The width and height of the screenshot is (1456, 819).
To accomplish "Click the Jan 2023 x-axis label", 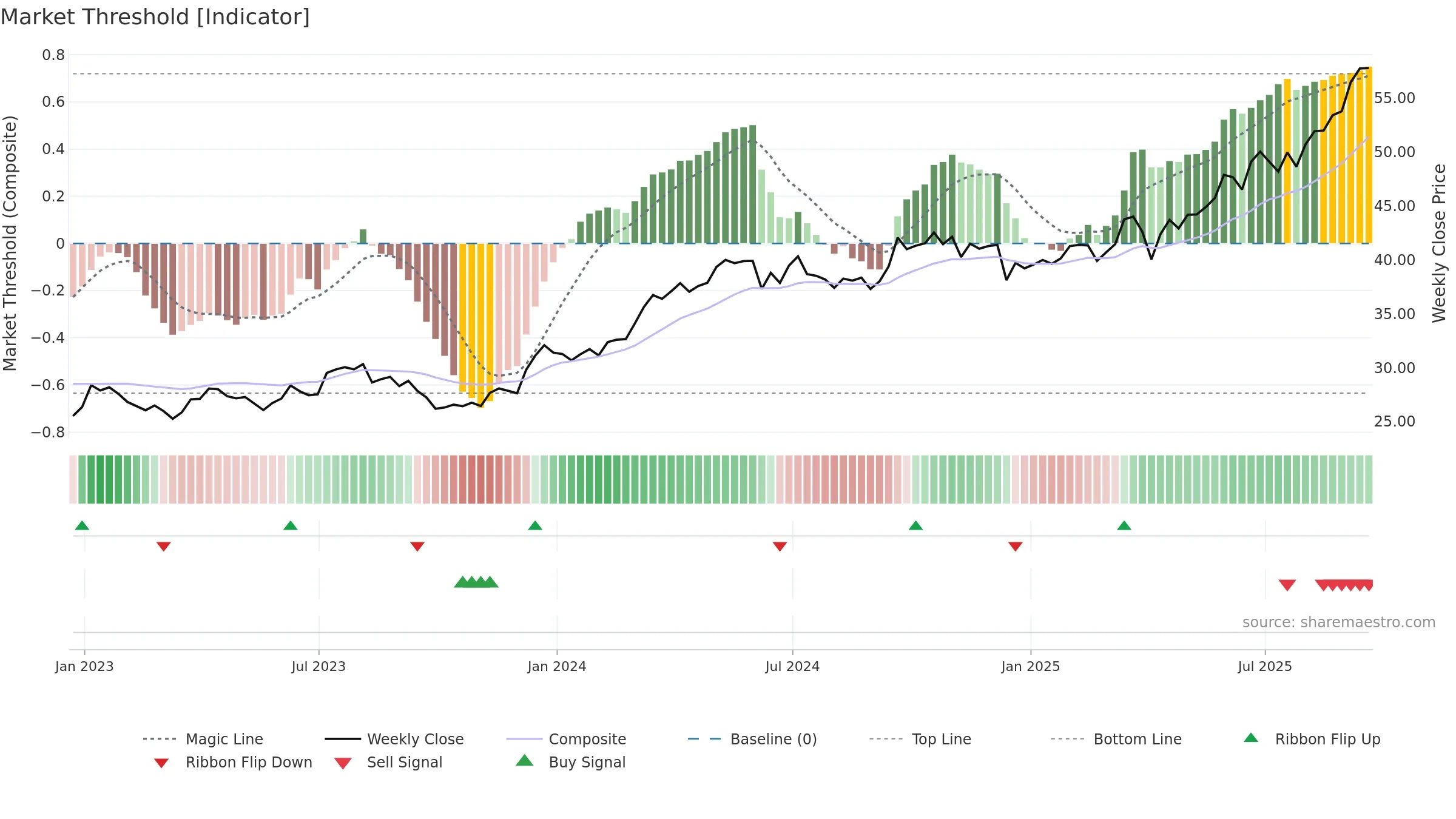I will click(x=84, y=666).
